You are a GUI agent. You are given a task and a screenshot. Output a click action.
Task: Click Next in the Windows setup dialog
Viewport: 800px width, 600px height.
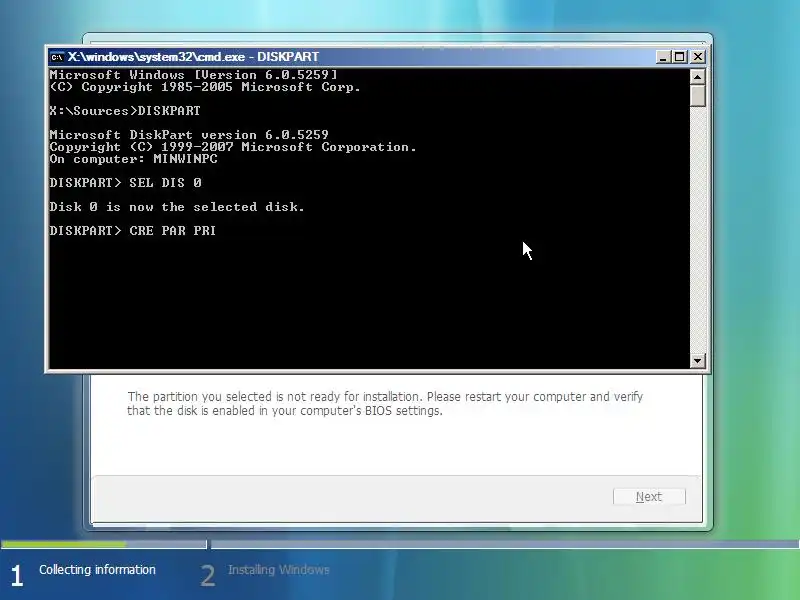(x=649, y=496)
